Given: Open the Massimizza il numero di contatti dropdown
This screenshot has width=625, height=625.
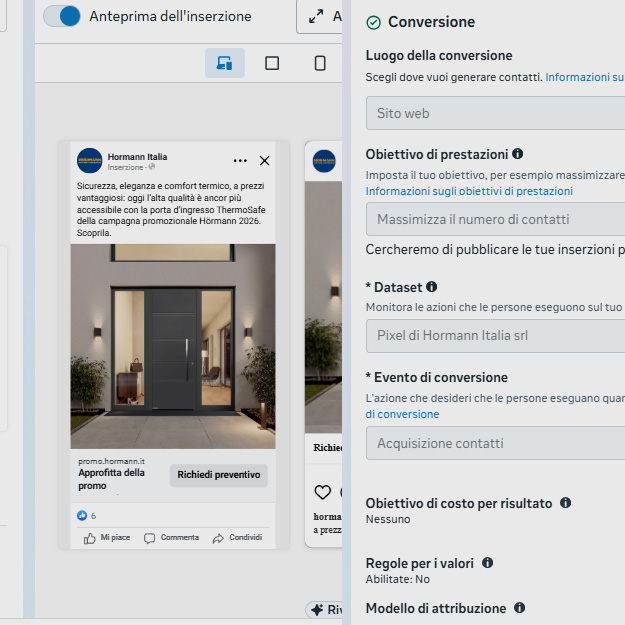Looking at the screenshot, I should [495, 219].
